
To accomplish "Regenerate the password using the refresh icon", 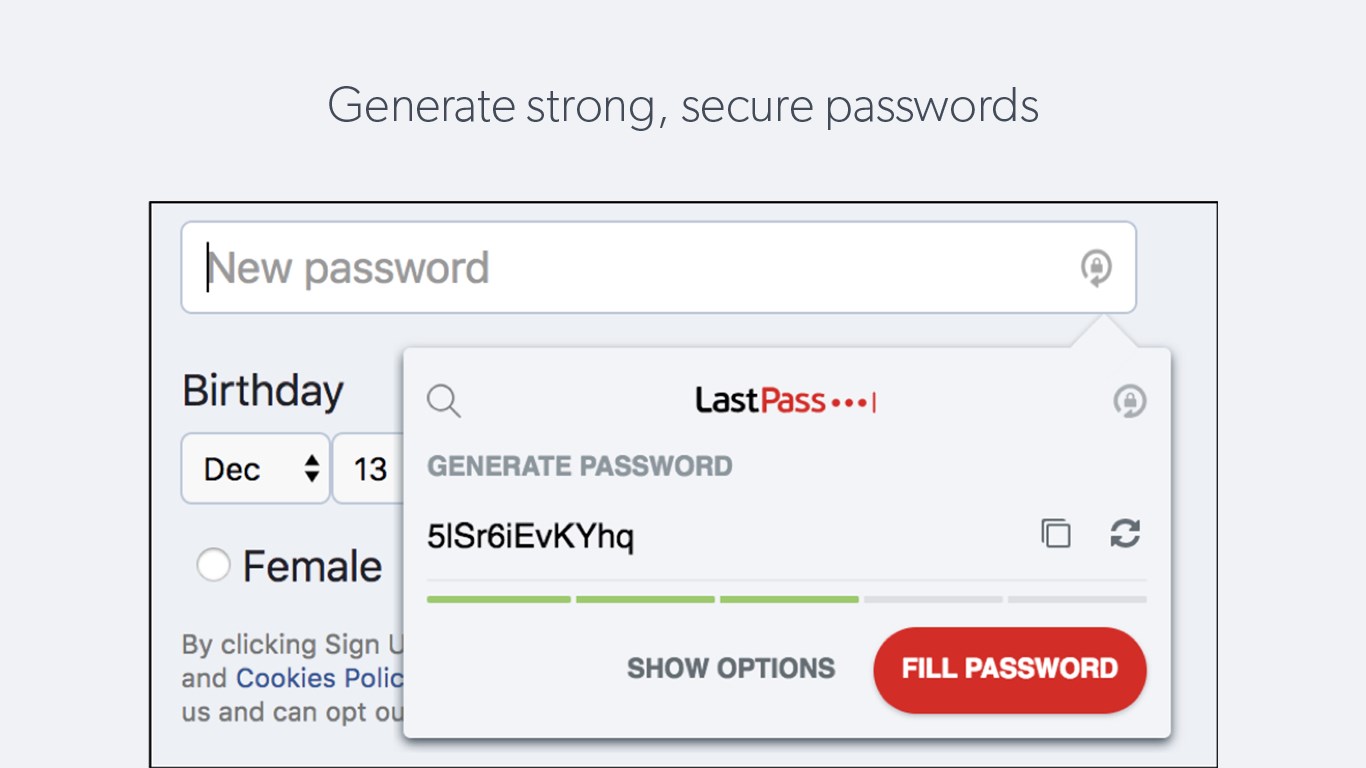I will tap(1125, 534).
